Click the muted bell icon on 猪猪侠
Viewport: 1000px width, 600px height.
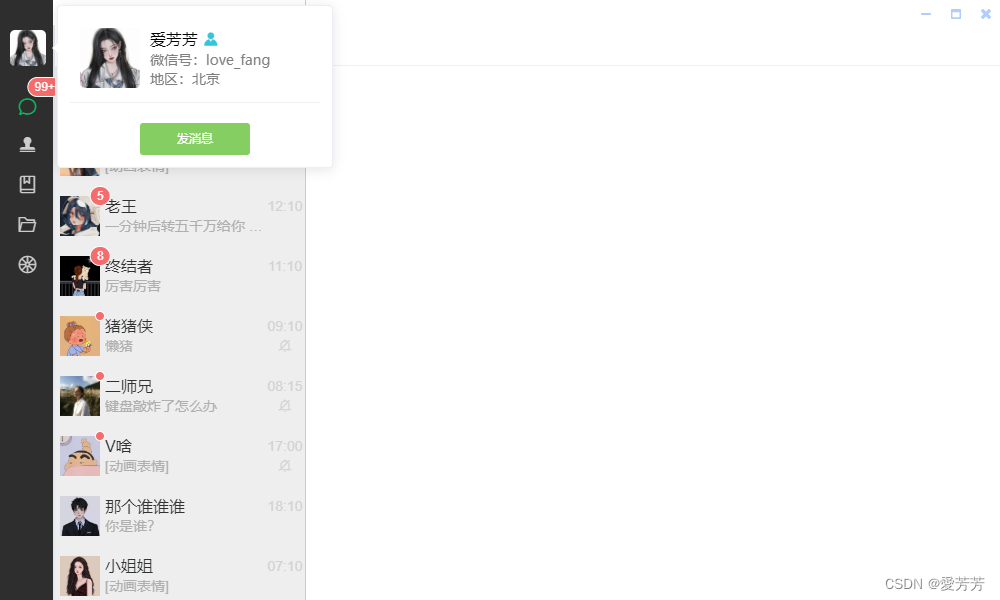pyautogui.click(x=285, y=346)
